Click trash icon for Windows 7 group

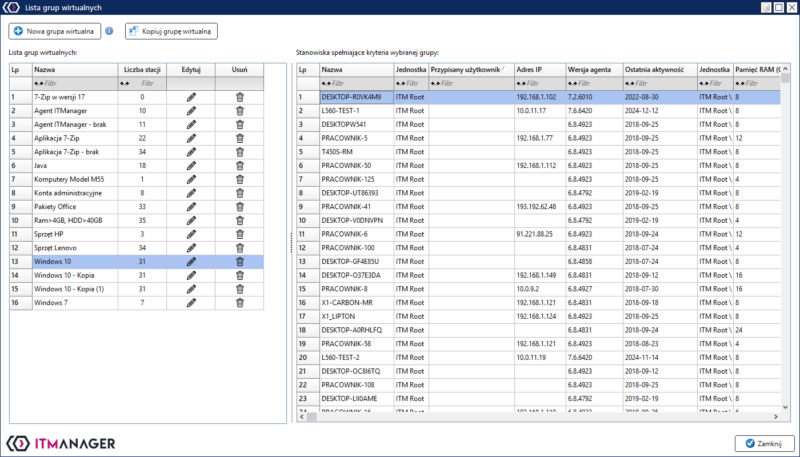(x=239, y=302)
